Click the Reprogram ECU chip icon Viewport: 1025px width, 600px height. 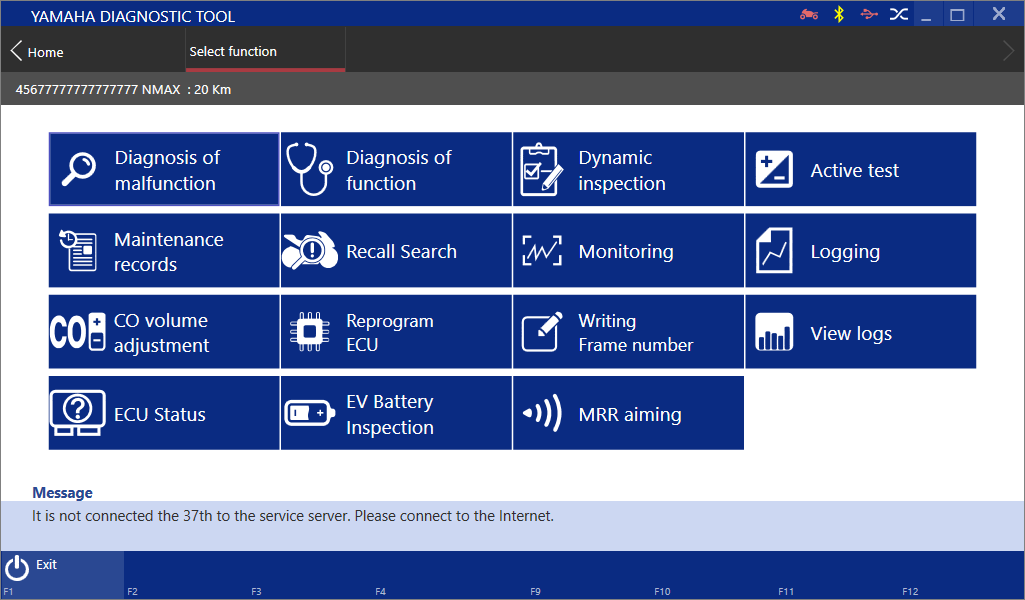310,331
